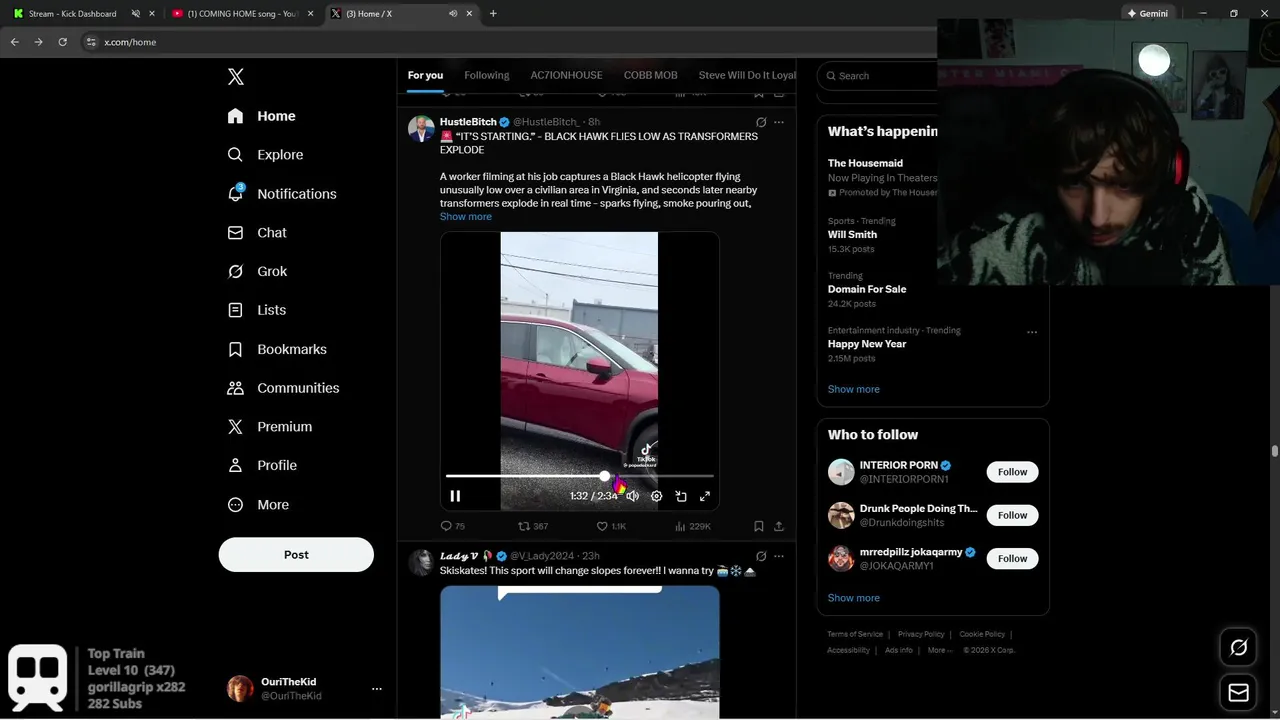
Task: Click the video picture-in-picture icon
Action: click(x=681, y=496)
